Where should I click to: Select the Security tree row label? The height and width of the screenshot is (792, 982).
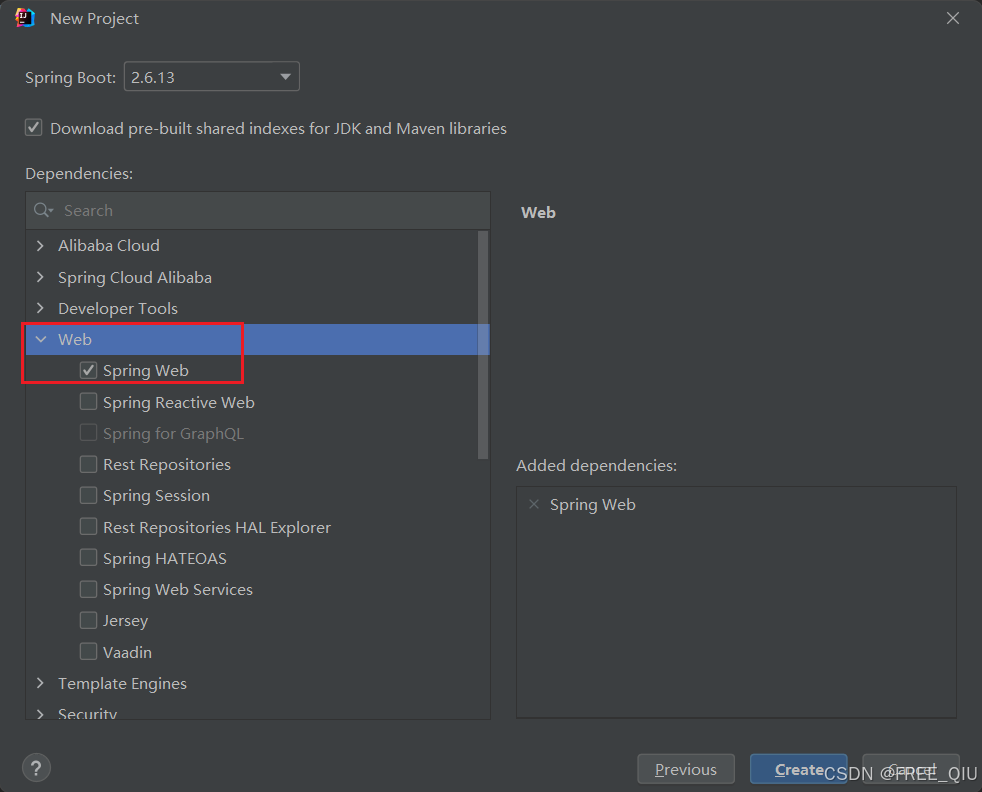tap(87, 714)
